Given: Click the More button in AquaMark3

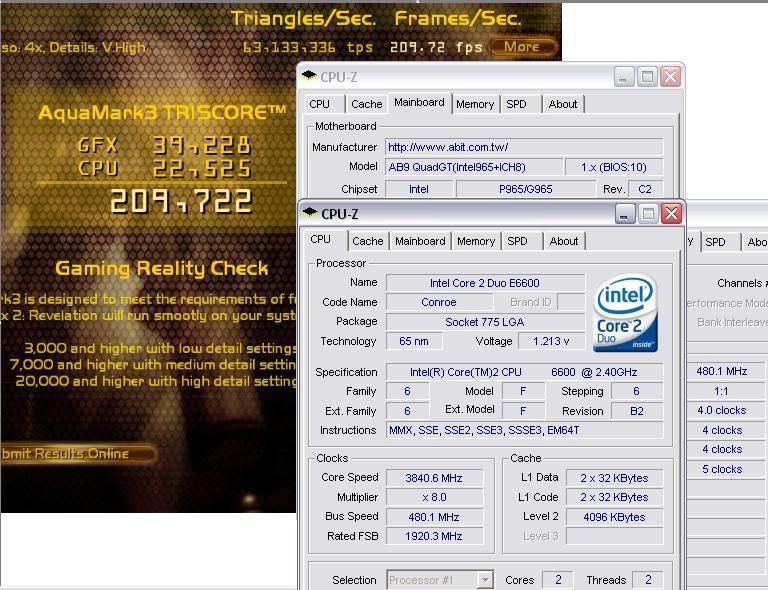Looking at the screenshot, I should [523, 47].
